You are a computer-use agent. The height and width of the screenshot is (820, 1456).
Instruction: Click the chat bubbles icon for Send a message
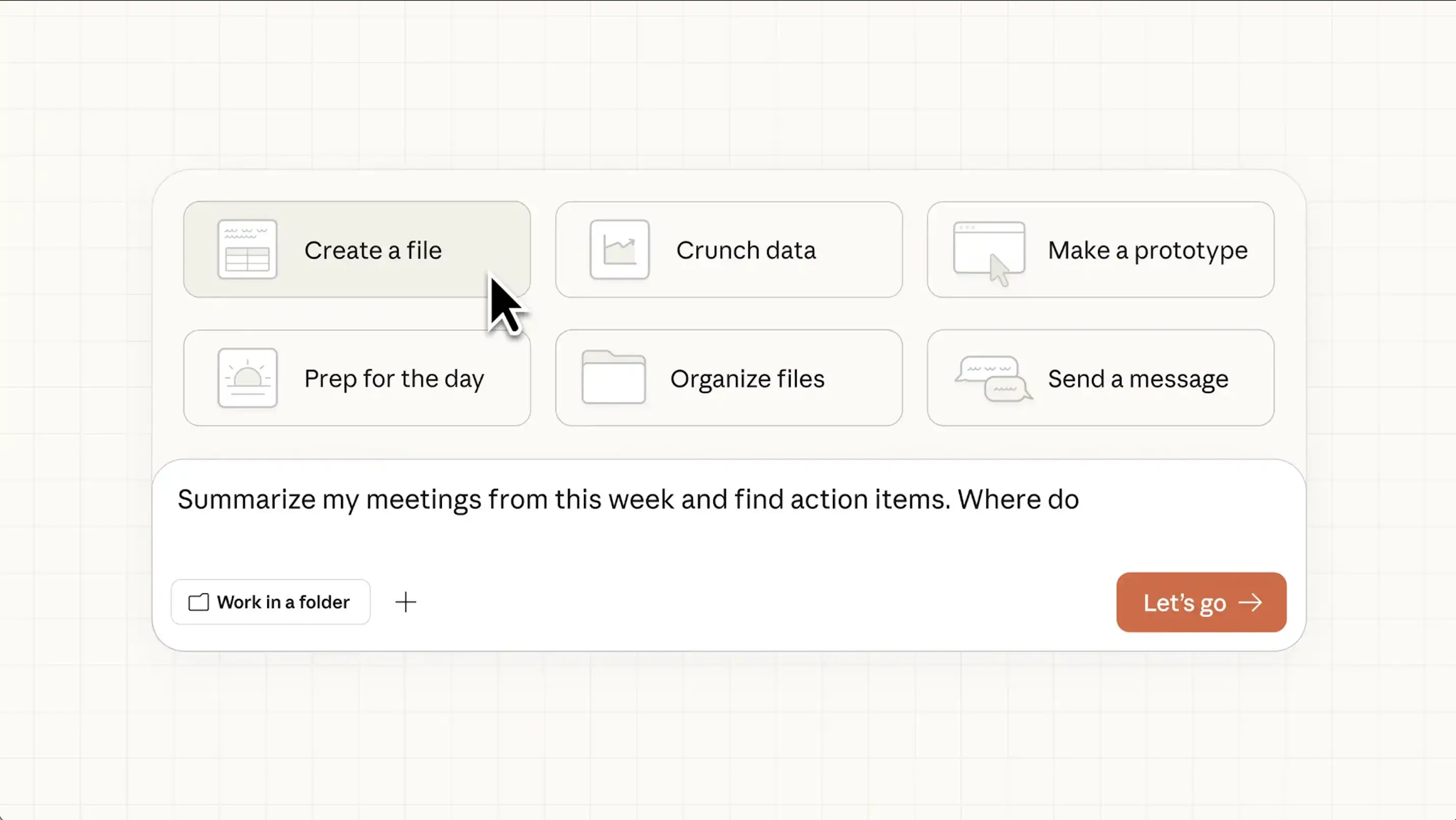[993, 378]
